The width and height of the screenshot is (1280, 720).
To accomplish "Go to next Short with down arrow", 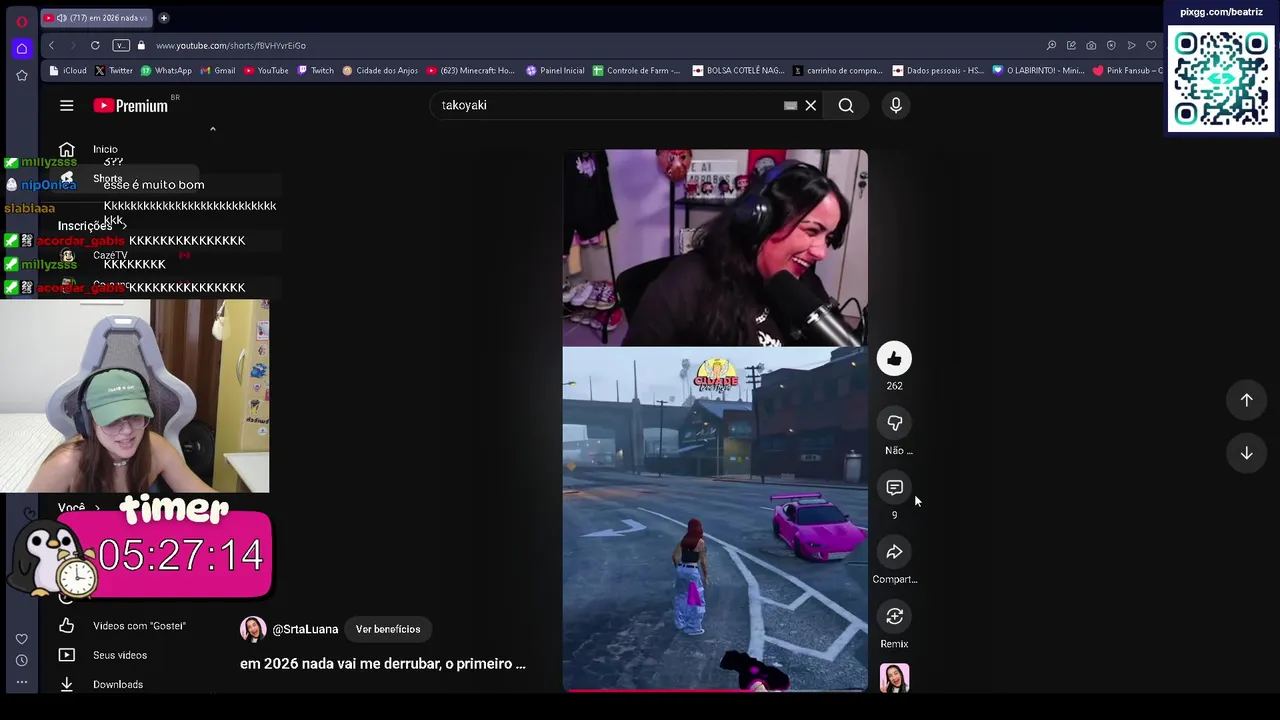I will (1246, 453).
